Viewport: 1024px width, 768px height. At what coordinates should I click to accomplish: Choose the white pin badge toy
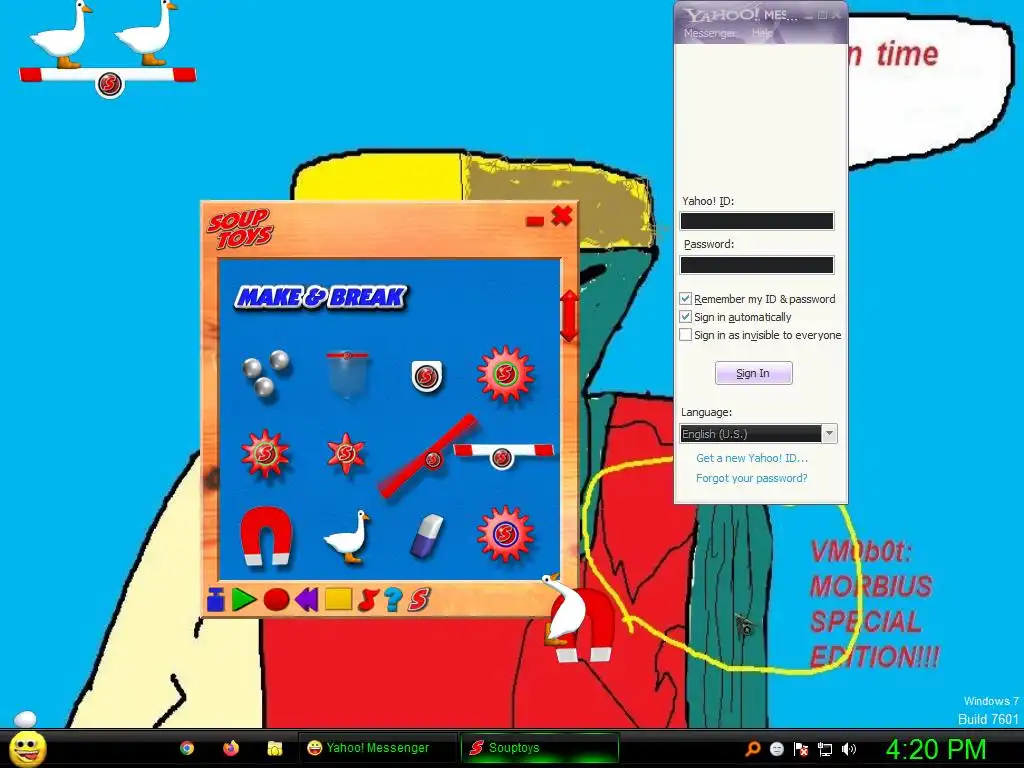pos(427,376)
